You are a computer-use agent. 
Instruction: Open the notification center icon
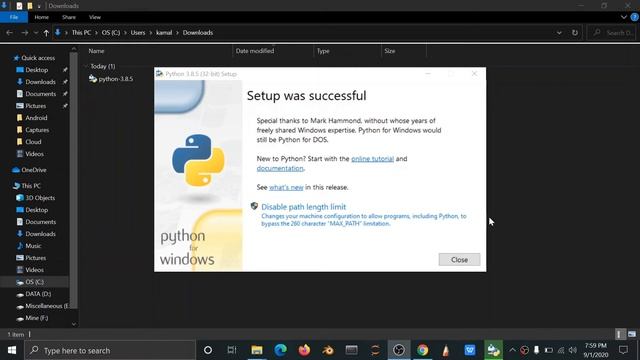click(623, 350)
